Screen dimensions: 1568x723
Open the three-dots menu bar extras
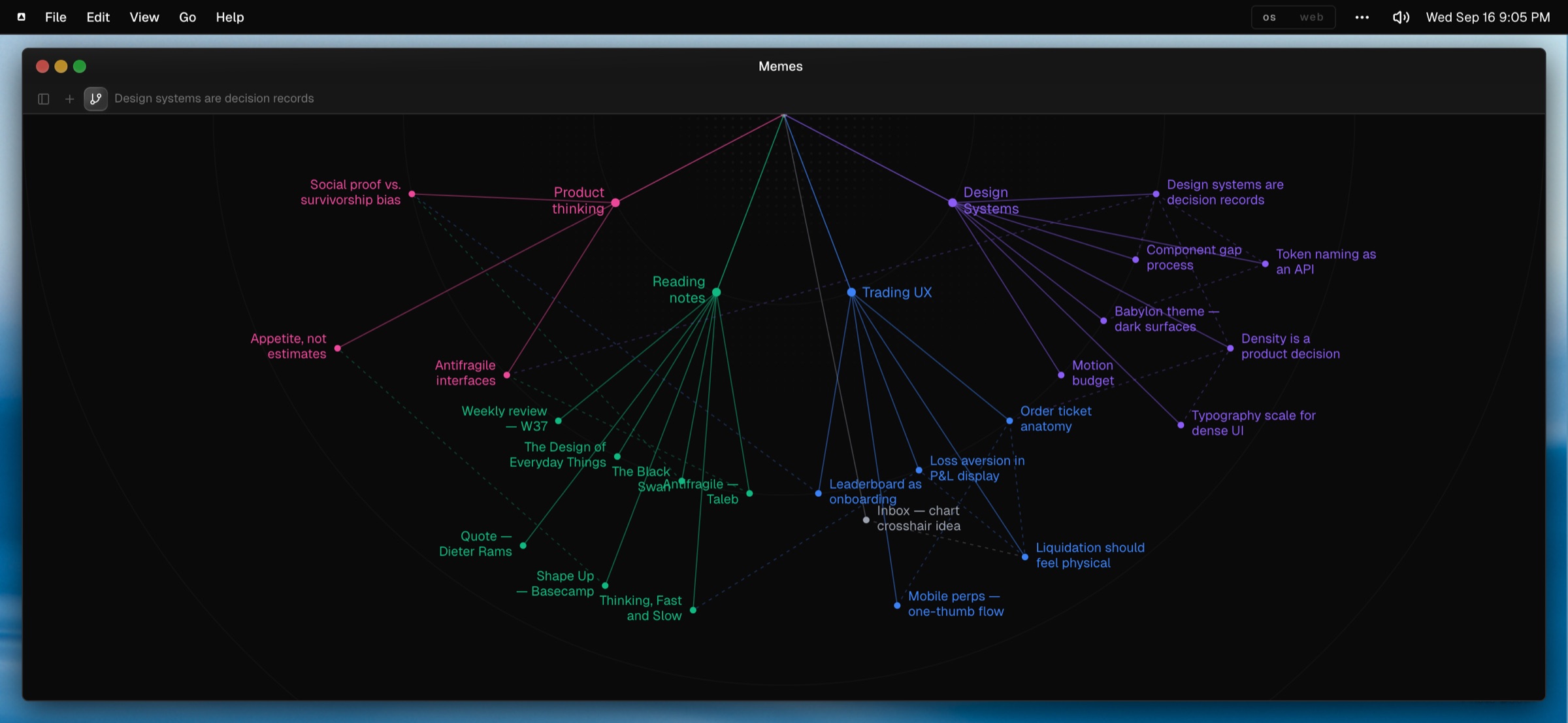[1362, 18]
